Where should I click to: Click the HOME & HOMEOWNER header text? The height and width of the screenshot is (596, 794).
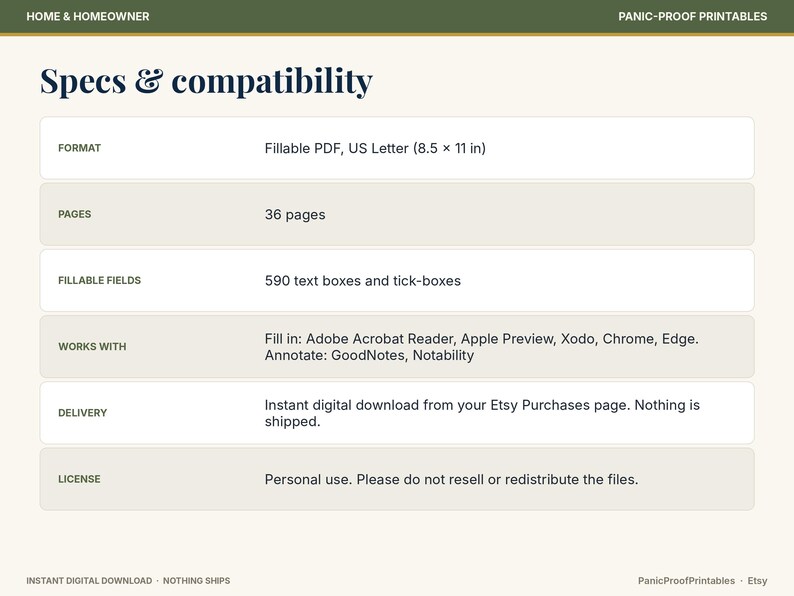pos(88,16)
